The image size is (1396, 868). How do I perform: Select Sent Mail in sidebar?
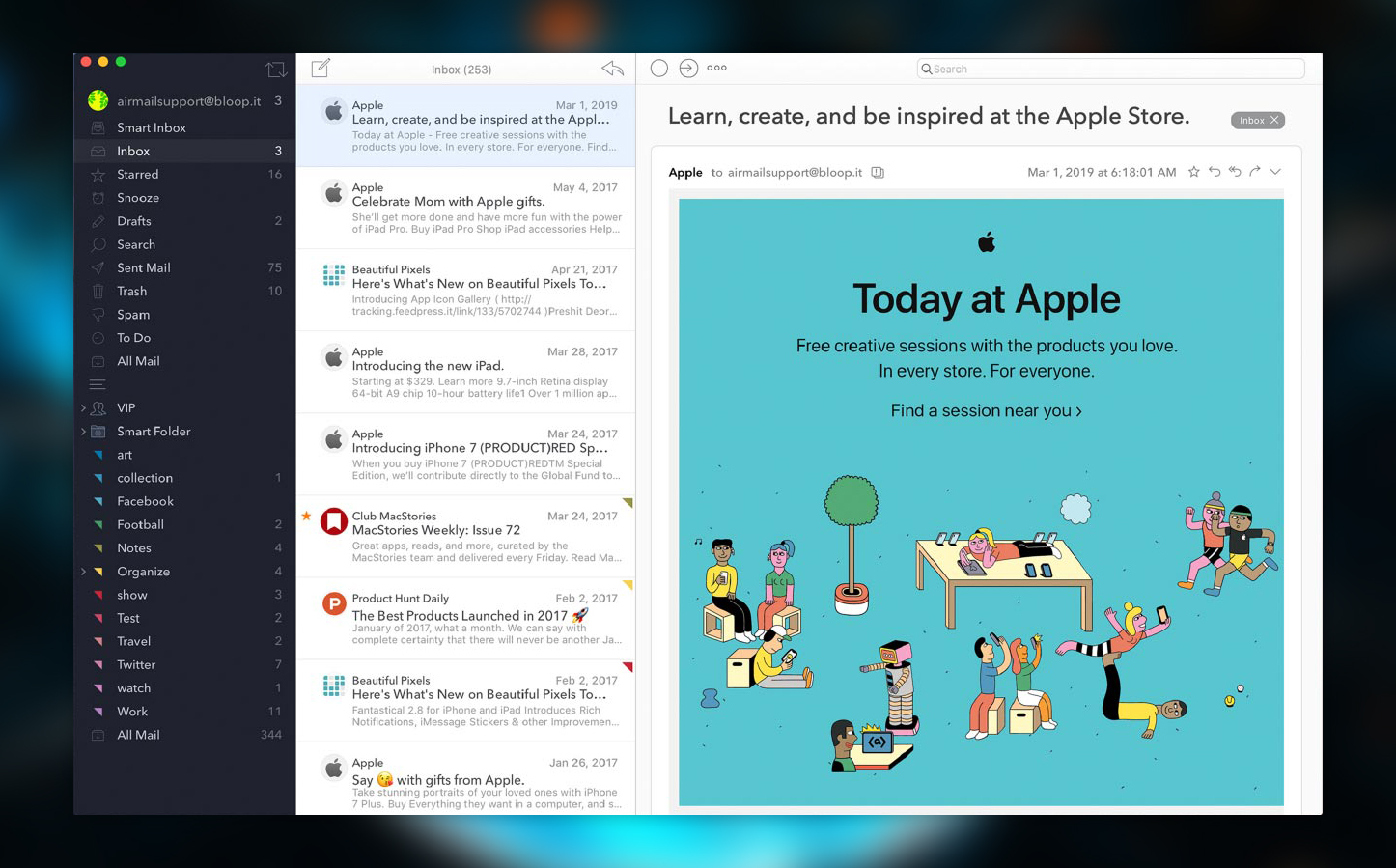(x=143, y=268)
